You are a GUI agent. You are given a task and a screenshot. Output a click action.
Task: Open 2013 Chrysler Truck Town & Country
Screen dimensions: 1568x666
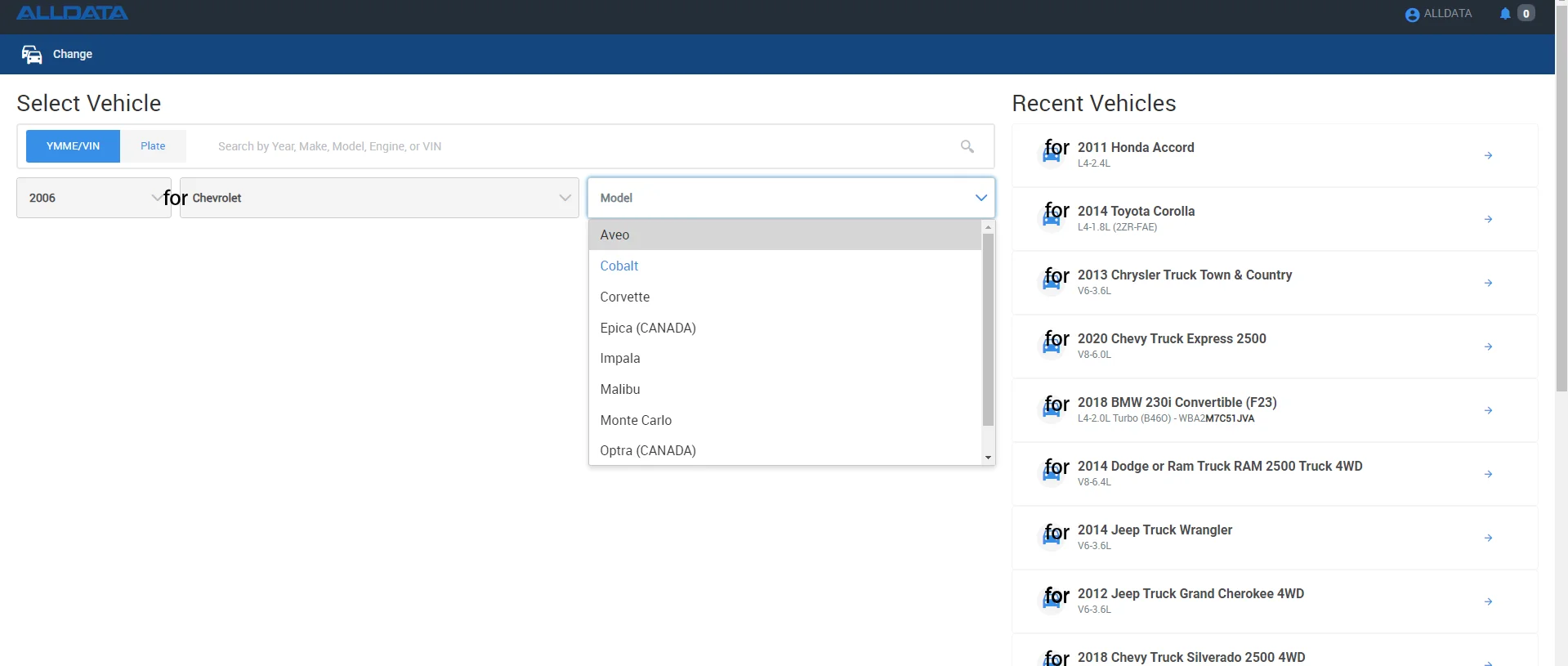pos(1275,283)
